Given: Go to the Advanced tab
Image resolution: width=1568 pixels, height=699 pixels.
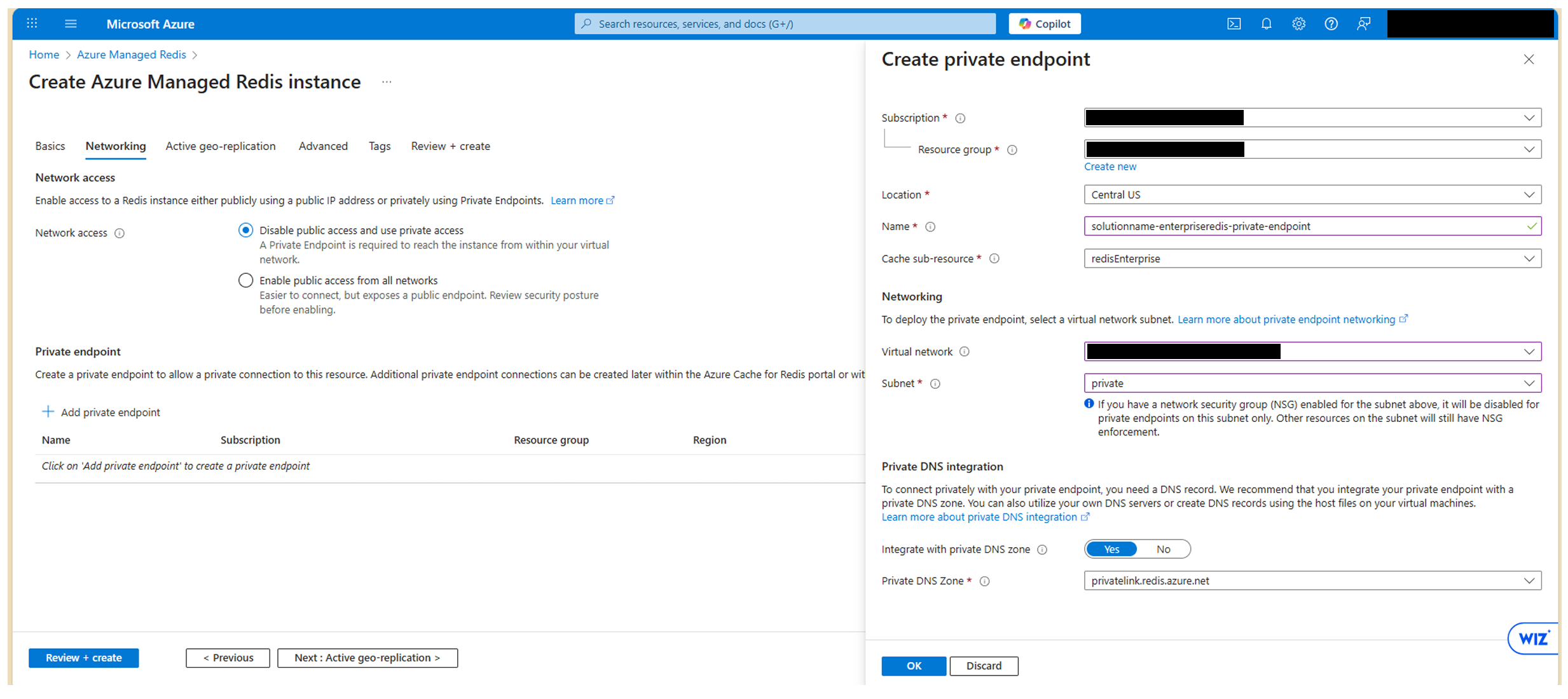Looking at the screenshot, I should click(323, 146).
